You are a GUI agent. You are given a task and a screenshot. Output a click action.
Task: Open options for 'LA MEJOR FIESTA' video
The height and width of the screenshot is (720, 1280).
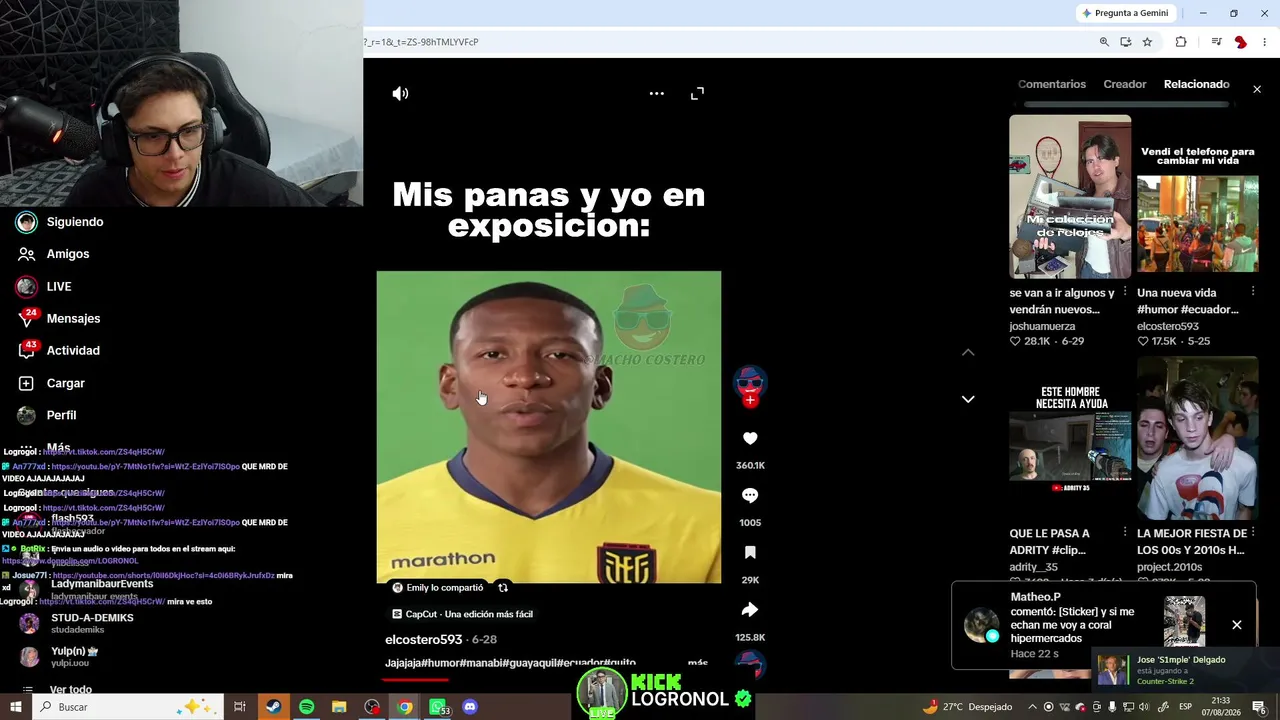point(1253,533)
